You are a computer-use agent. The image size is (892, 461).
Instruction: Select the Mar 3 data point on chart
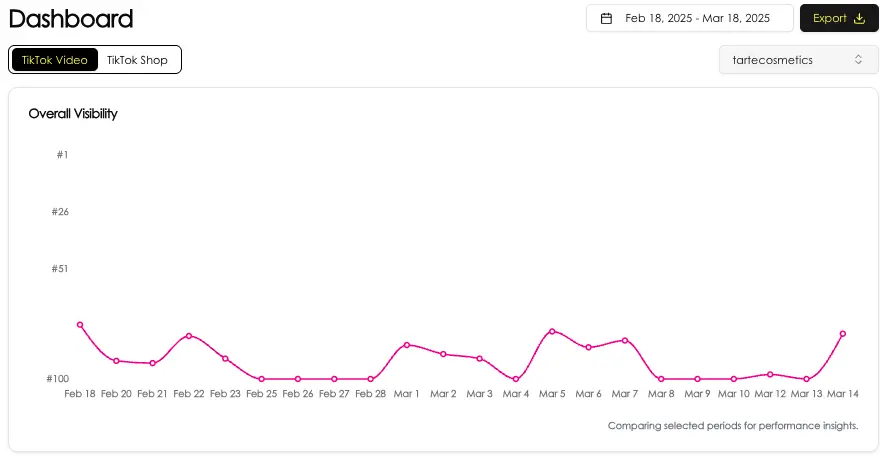[x=480, y=359]
